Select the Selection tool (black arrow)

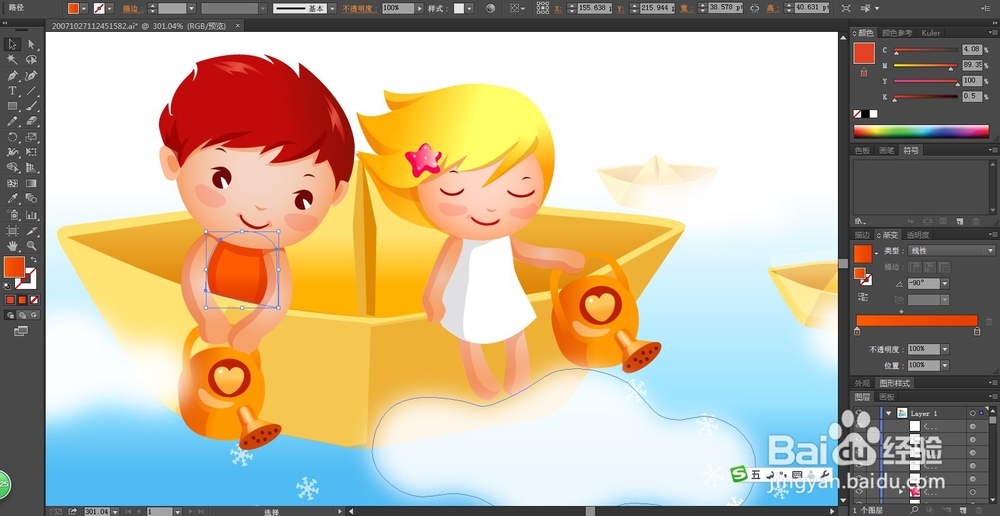[x=12, y=44]
